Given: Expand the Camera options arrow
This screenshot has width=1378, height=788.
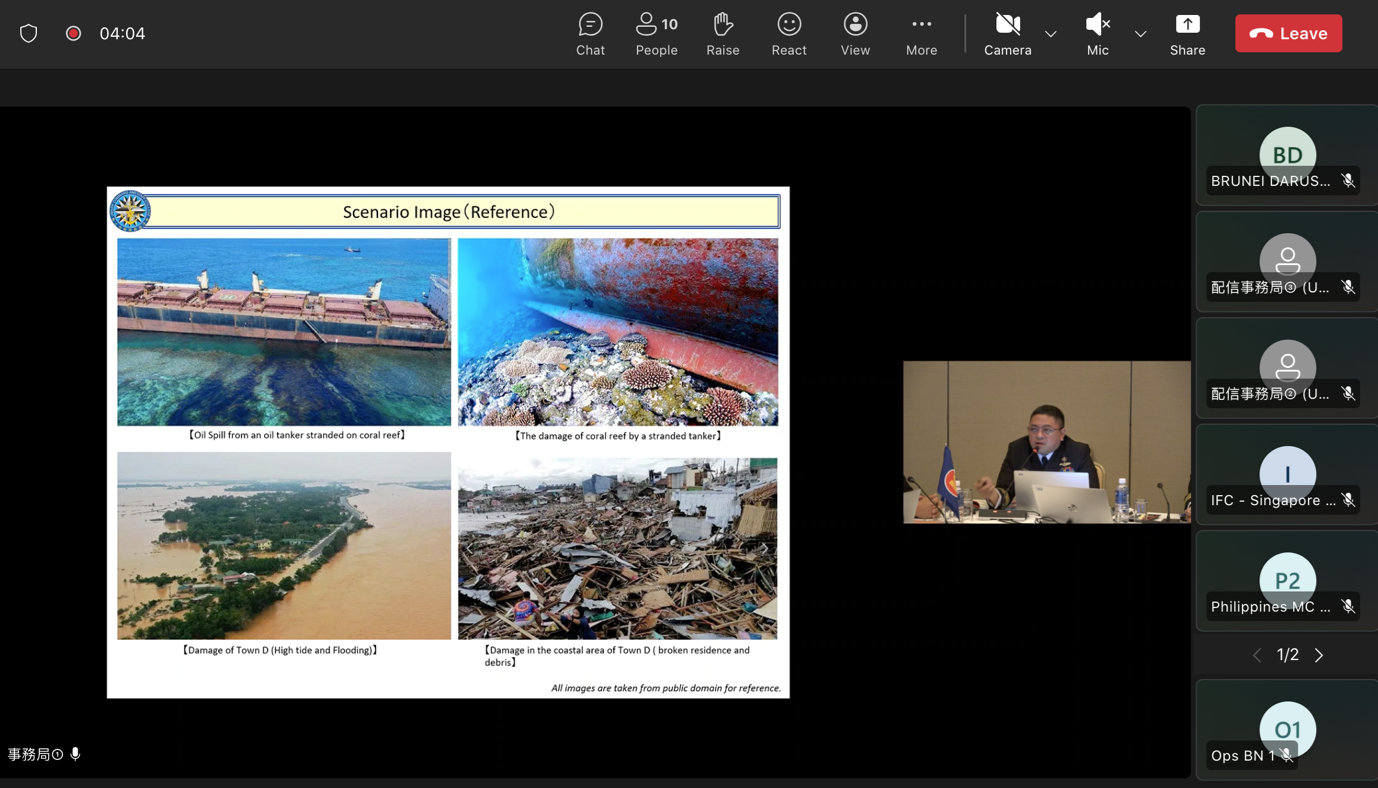Looking at the screenshot, I should click(x=1050, y=34).
